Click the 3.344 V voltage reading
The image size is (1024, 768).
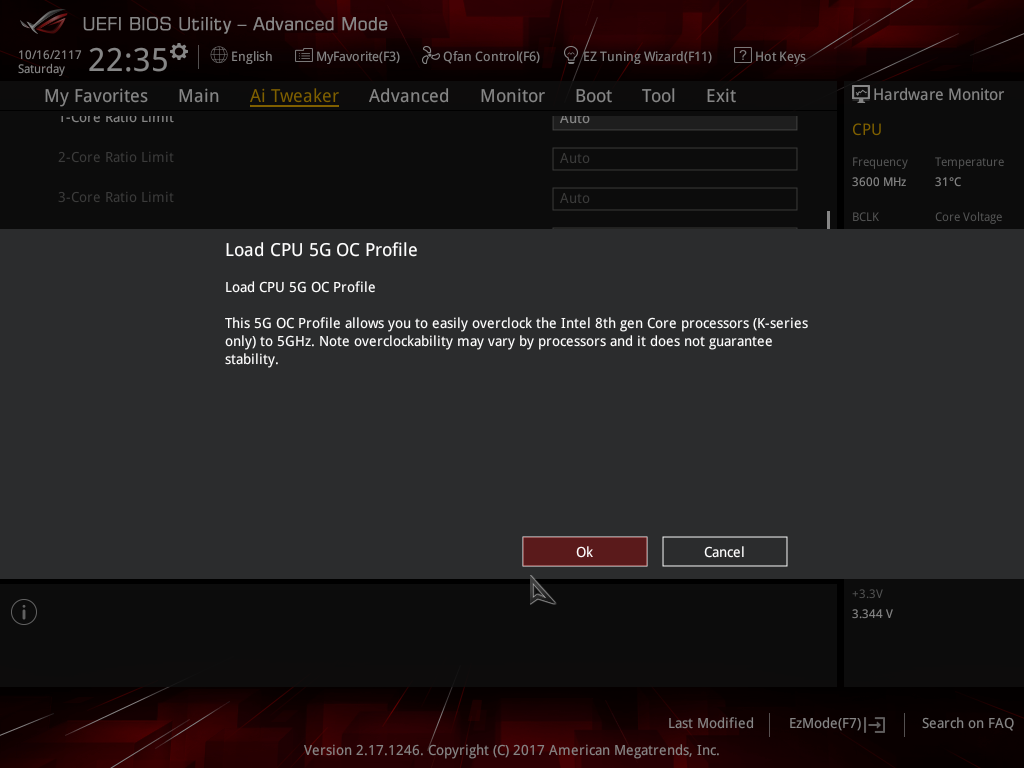872,614
